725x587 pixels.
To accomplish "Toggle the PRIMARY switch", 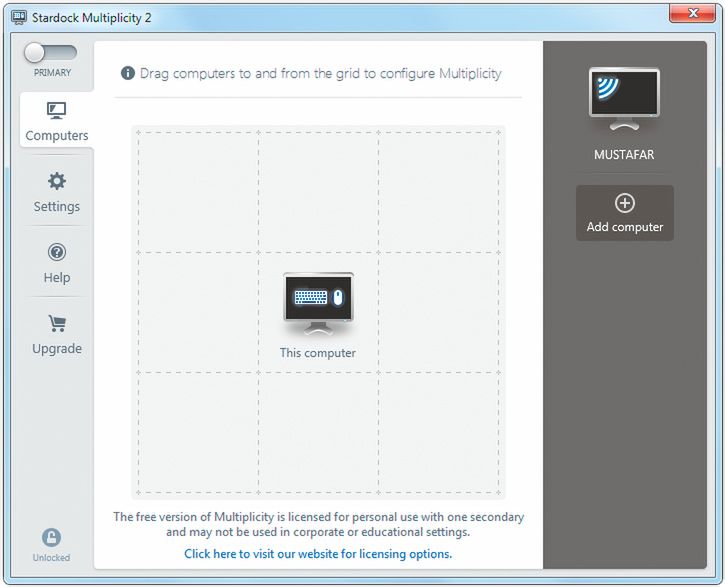I will [x=50, y=53].
